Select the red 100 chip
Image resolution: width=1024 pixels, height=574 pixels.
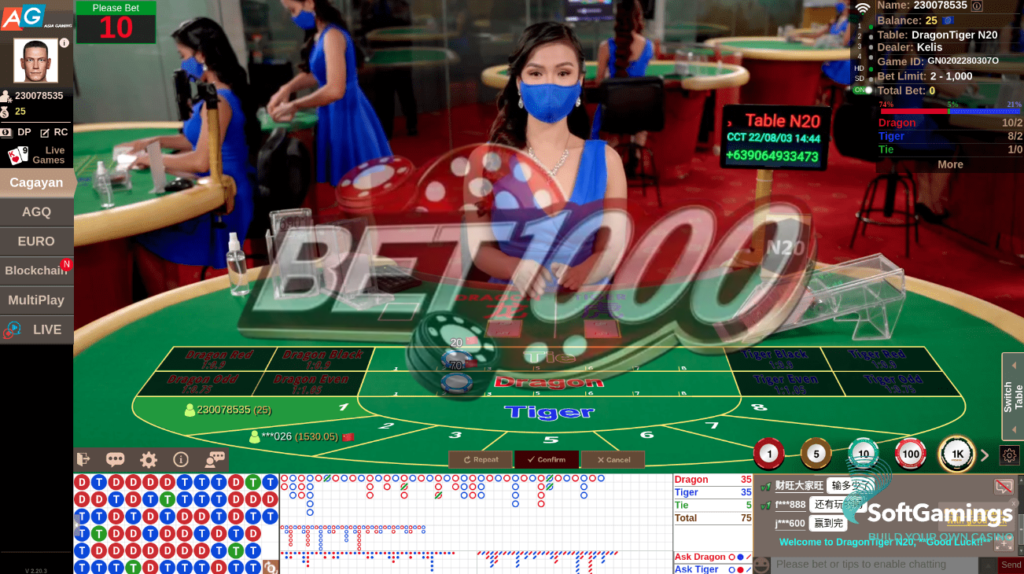click(910, 455)
